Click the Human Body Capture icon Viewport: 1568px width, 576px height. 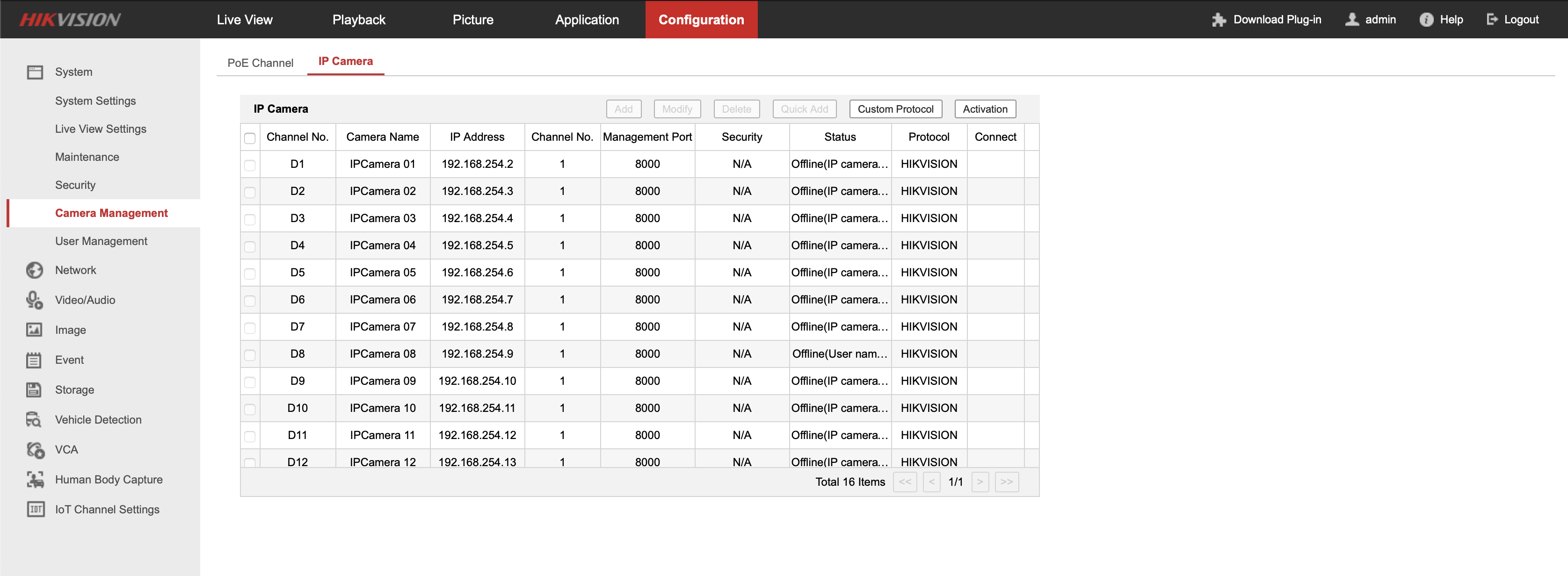click(35, 480)
